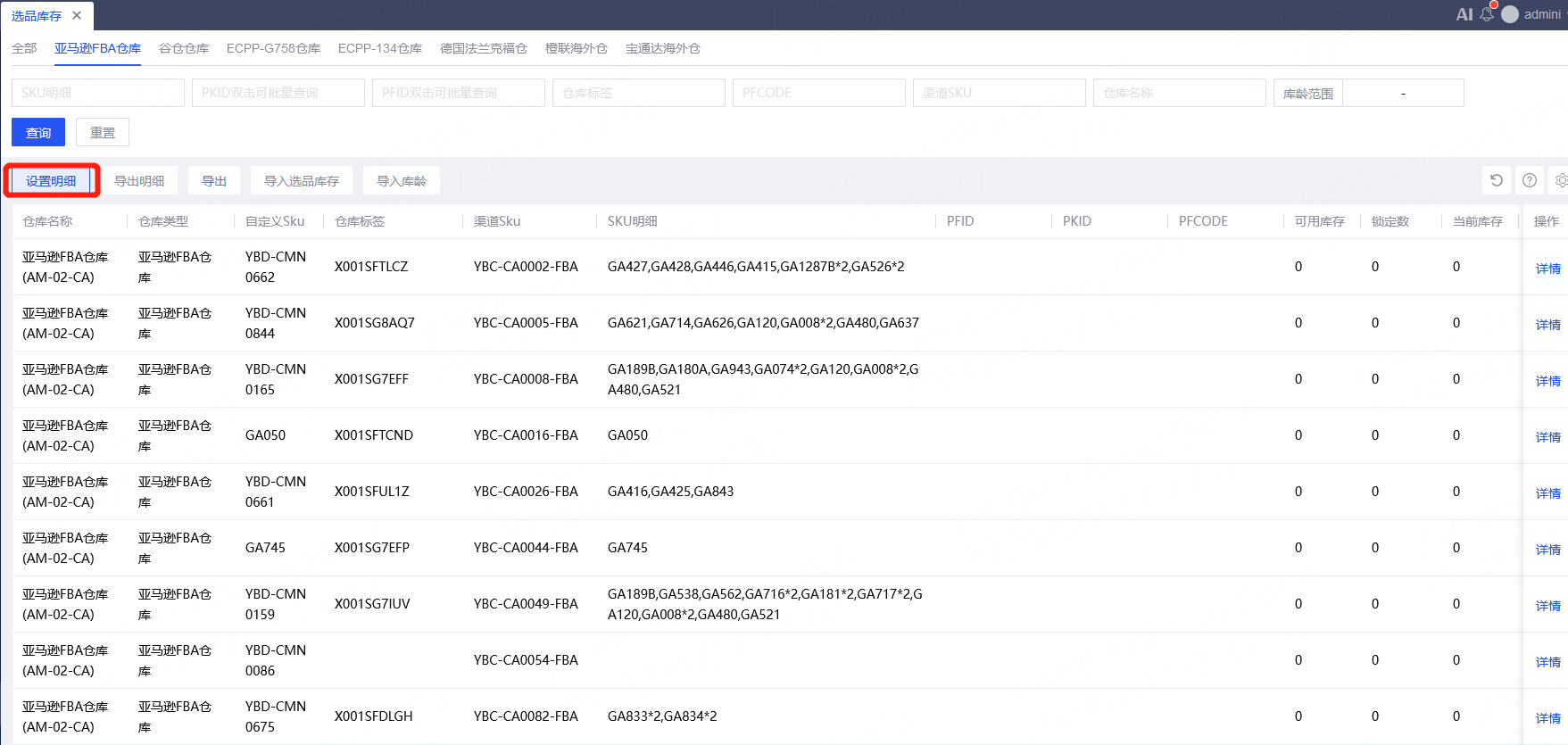Expand the admini account dropdown
This screenshot has height=745, width=1568.
tap(1542, 14)
